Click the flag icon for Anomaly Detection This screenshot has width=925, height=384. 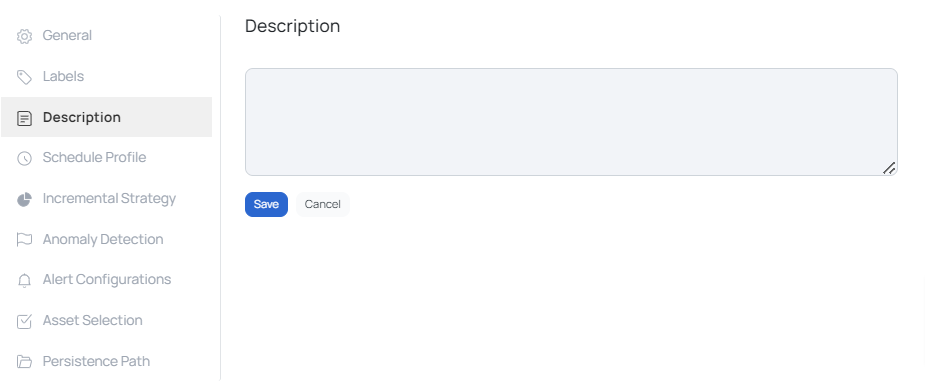[x=24, y=239]
